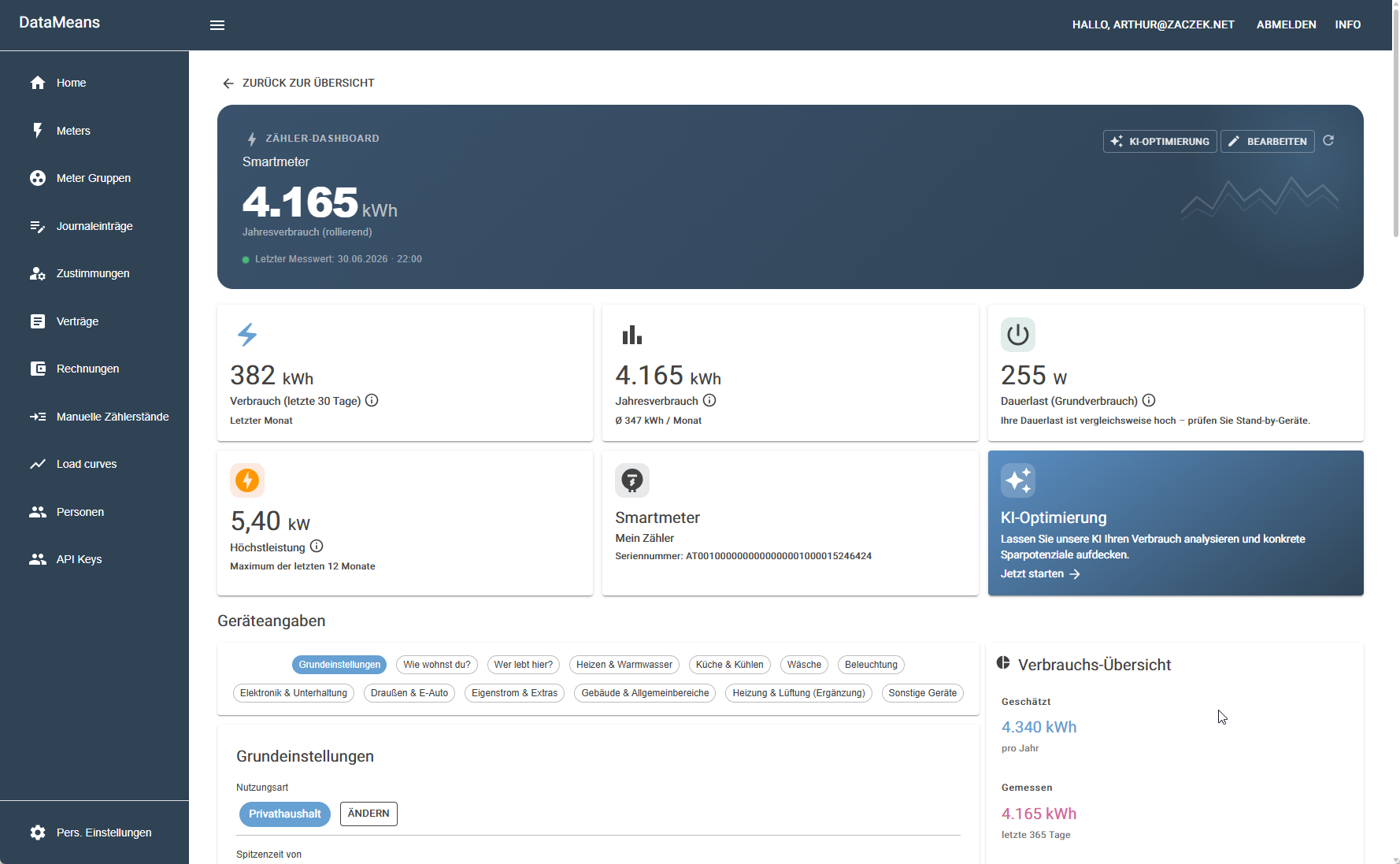Screen dimensions: 1400x864
Task: Click the Load curves chart icon
Action: pos(38,464)
